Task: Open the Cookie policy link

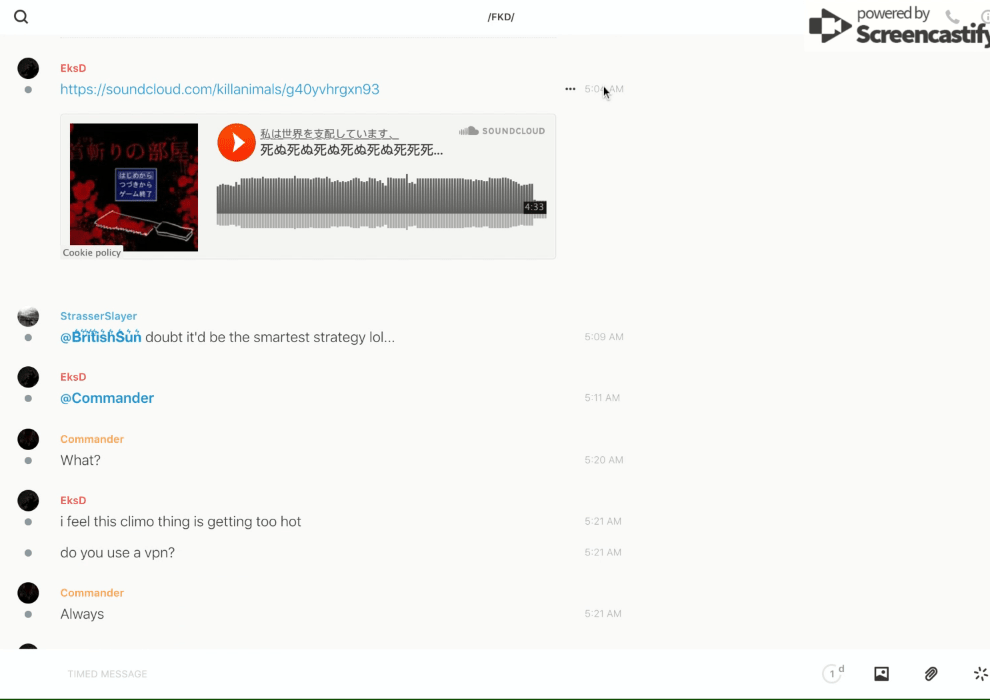Action: point(92,253)
